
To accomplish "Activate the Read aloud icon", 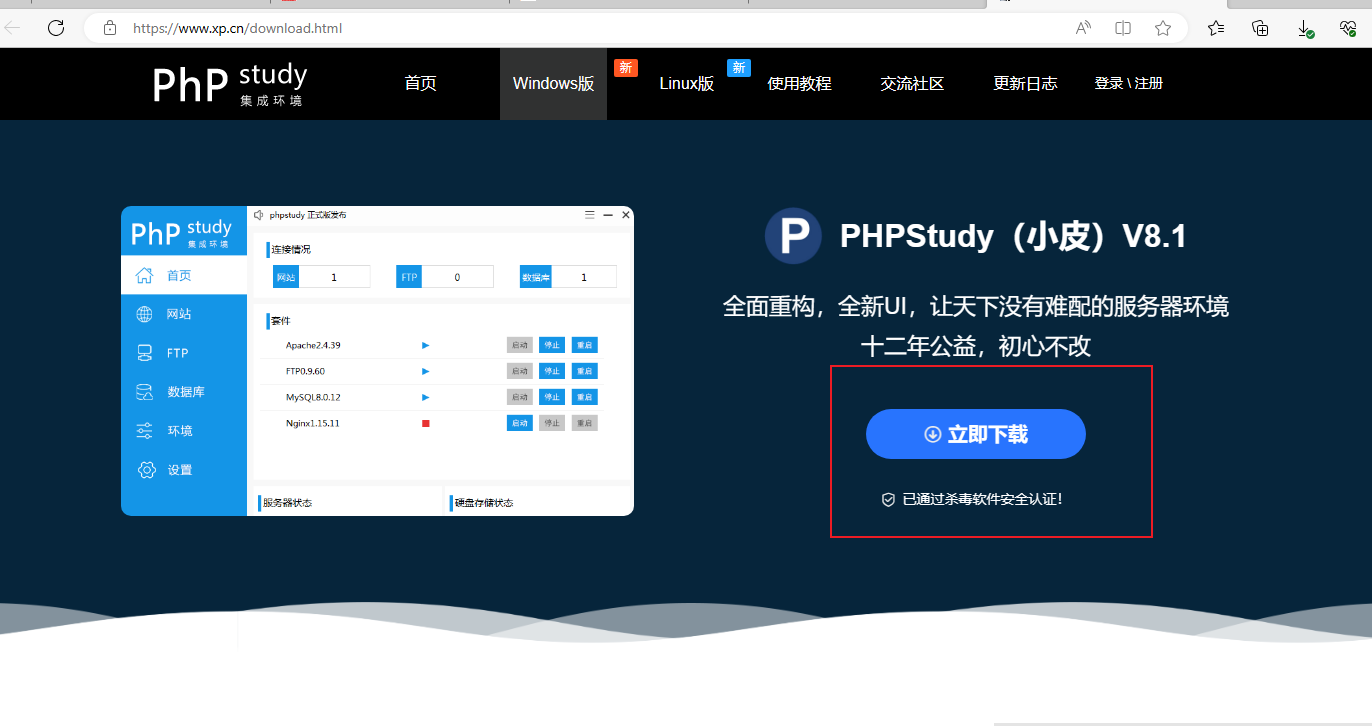I will (1083, 28).
